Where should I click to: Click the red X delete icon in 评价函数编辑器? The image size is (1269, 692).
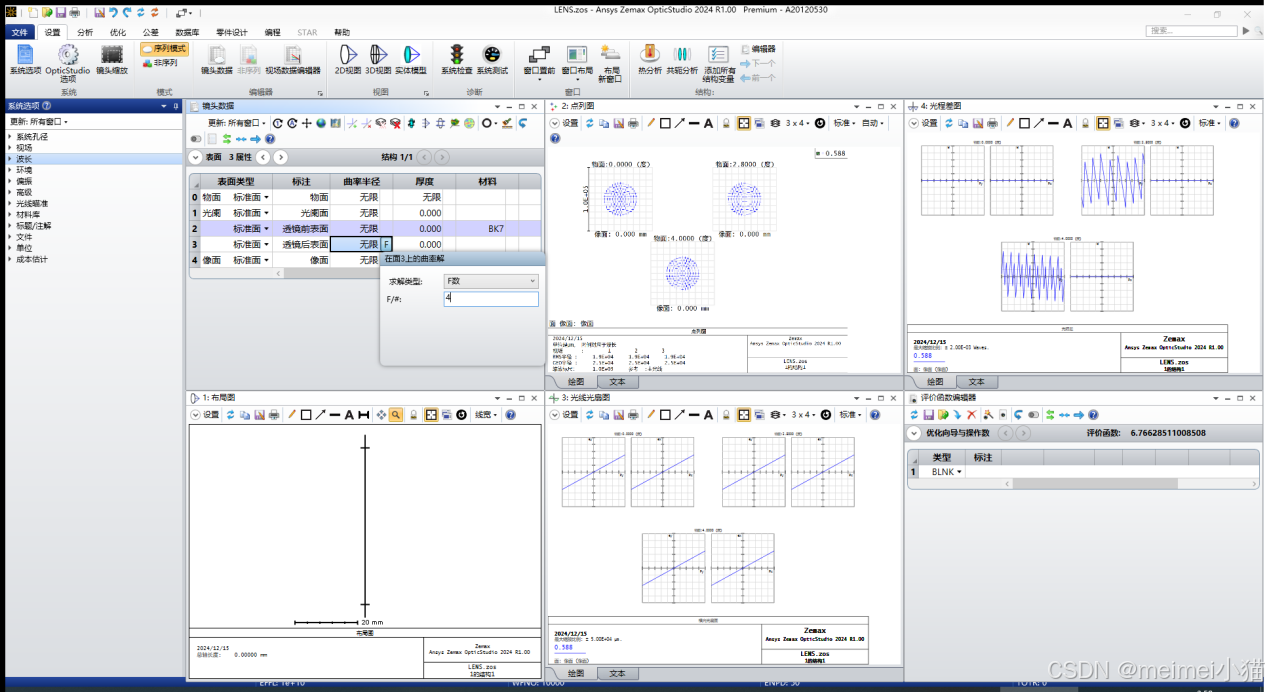point(971,414)
